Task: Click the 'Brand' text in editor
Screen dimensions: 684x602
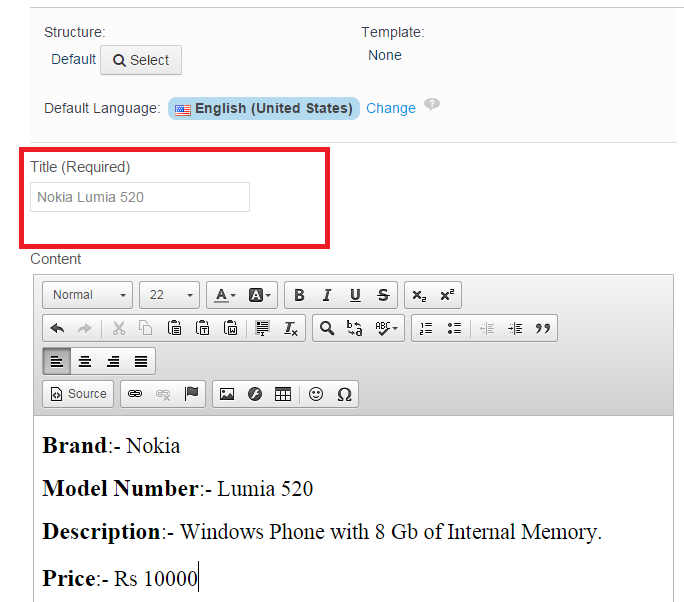Action: coord(75,445)
